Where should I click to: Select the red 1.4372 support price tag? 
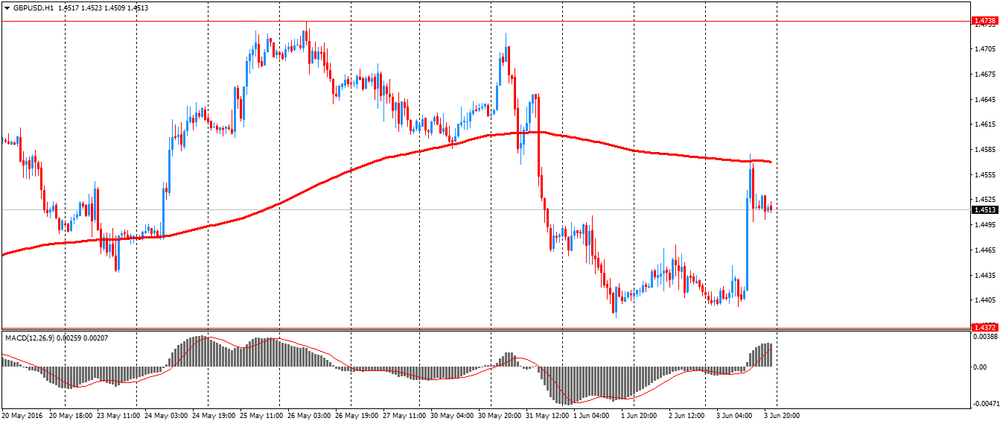click(984, 327)
